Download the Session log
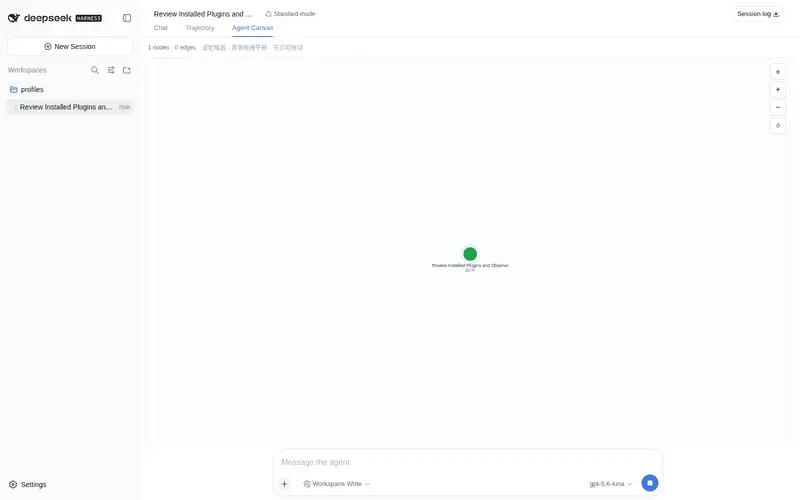Image resolution: width=800 pixels, height=500 pixels. click(758, 14)
